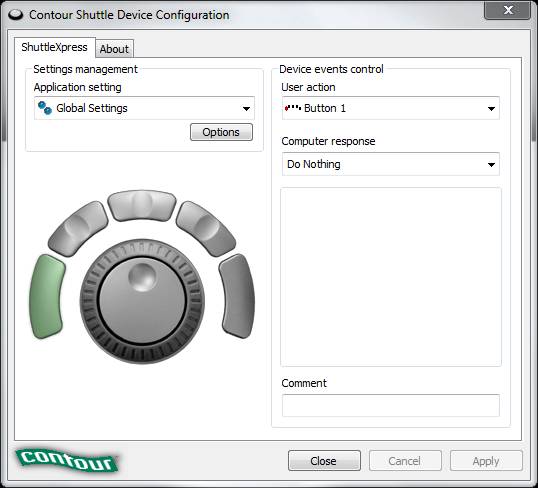Click the Contour logo

tap(67, 460)
